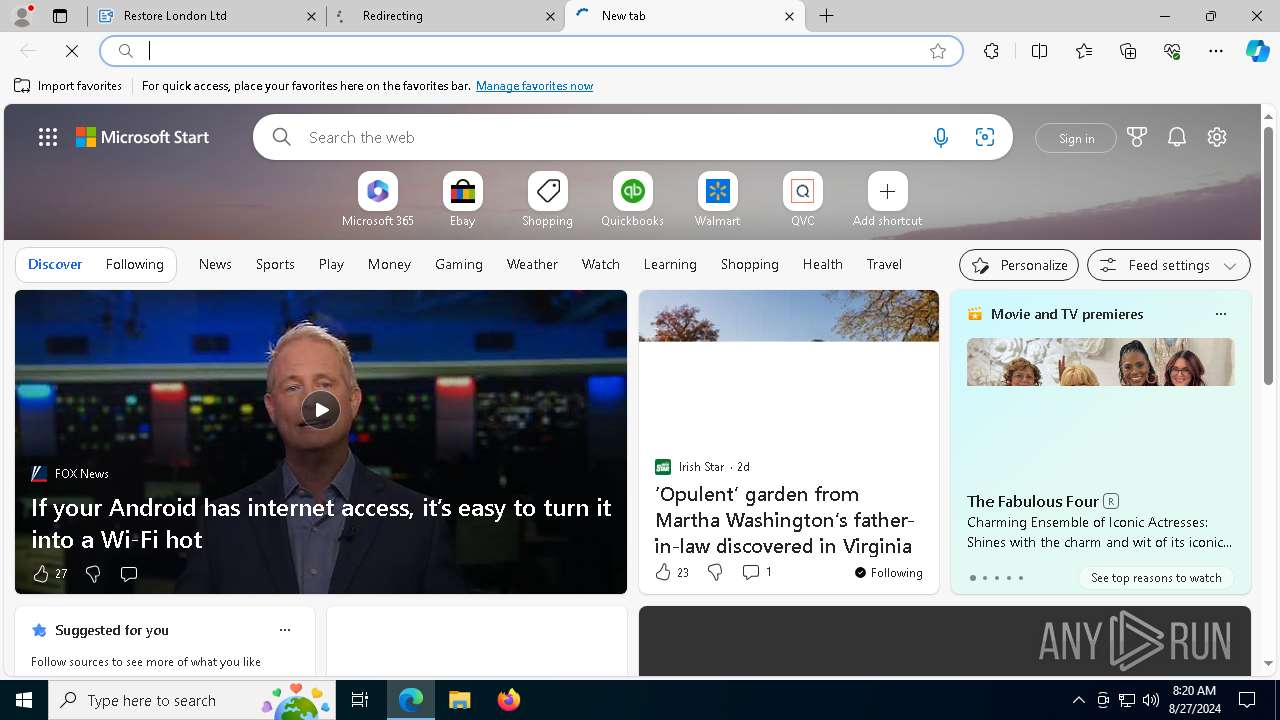Toggle Following for Irish Star

coord(888,573)
